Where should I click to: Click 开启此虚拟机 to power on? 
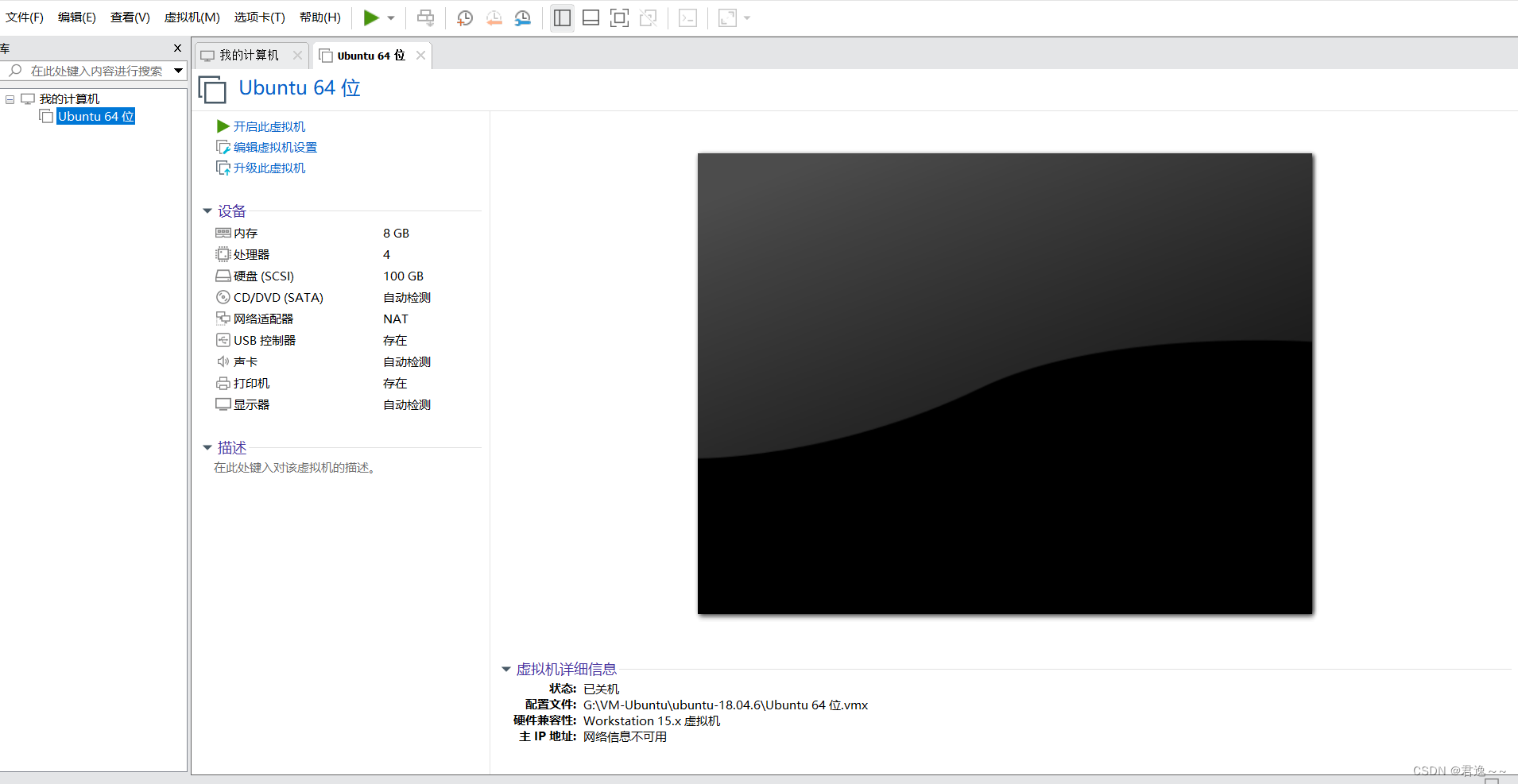[269, 126]
